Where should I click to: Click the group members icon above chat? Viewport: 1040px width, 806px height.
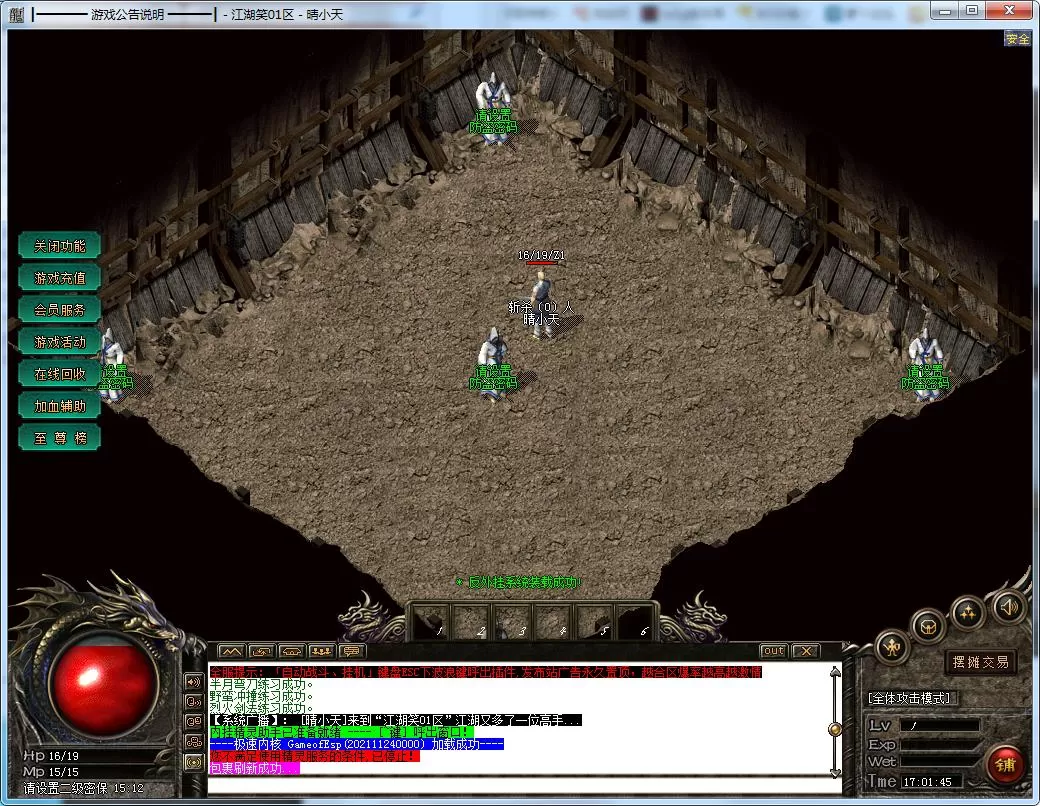click(321, 652)
